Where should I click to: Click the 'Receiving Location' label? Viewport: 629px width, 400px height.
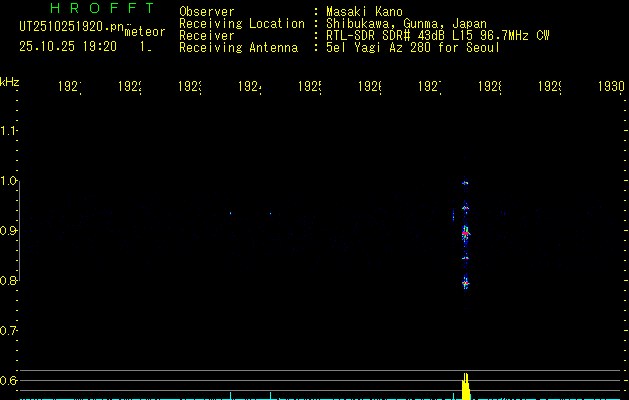(242, 23)
